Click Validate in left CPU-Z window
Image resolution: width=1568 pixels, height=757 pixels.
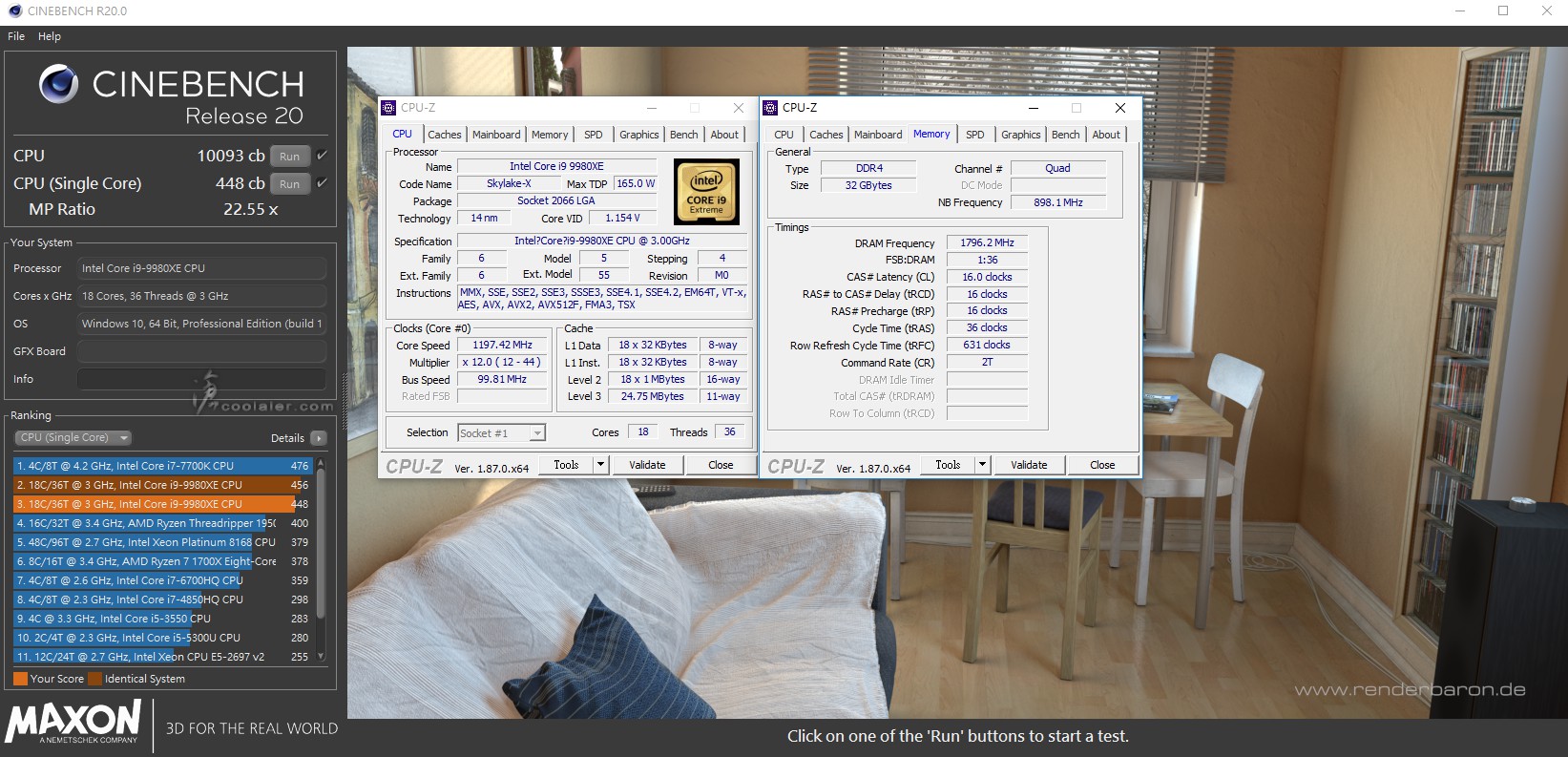pos(647,465)
